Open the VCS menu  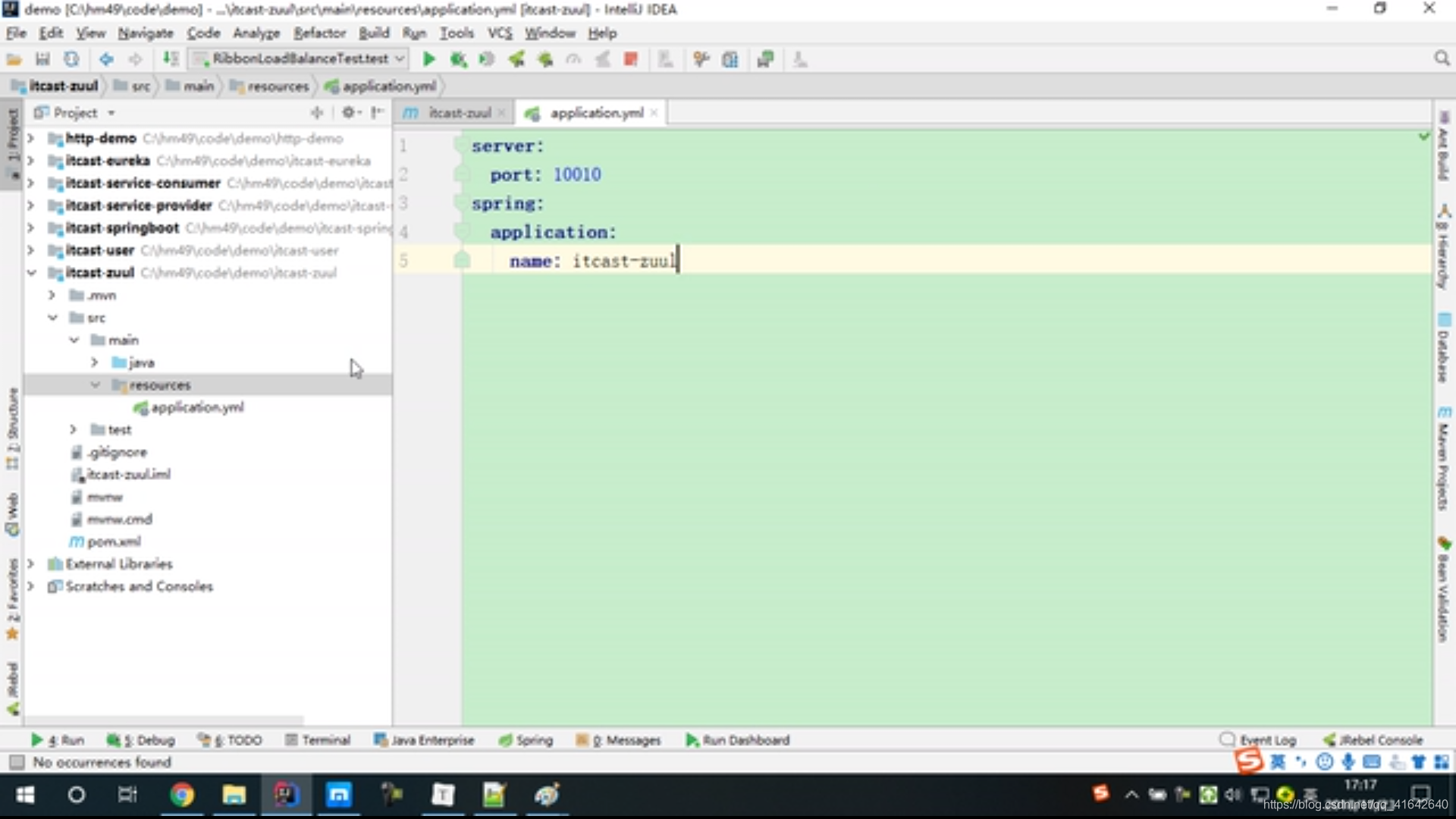500,33
